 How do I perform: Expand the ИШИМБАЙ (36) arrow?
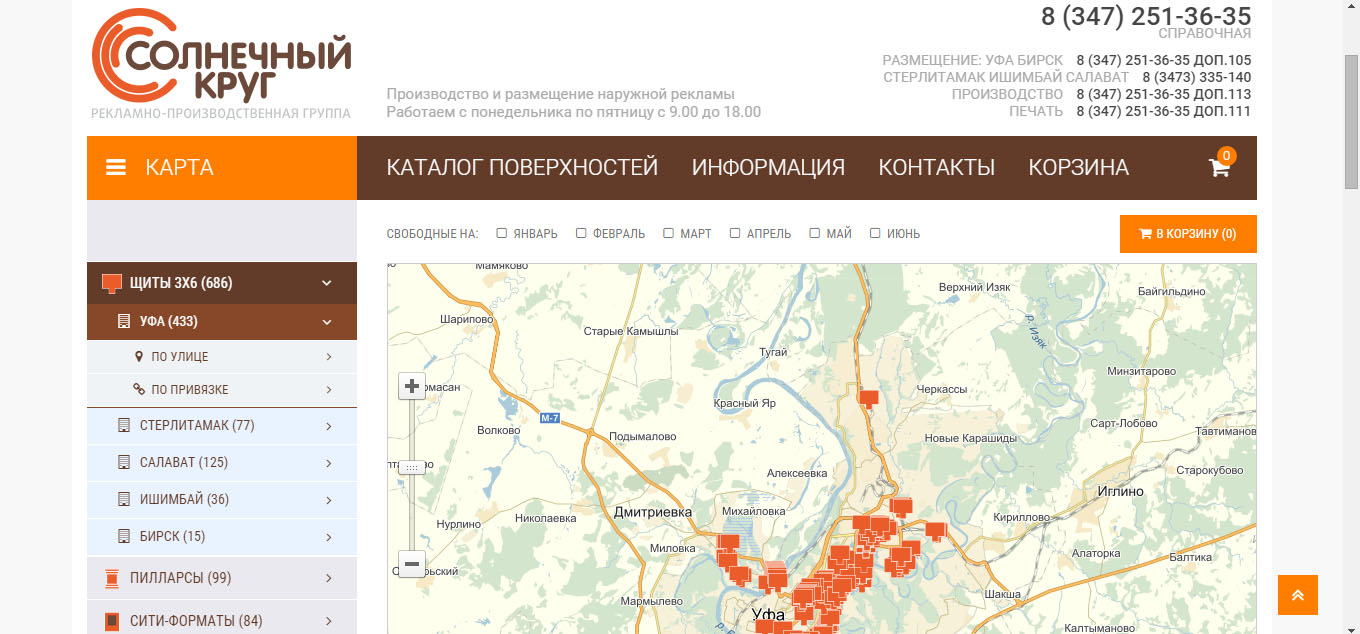coord(329,500)
